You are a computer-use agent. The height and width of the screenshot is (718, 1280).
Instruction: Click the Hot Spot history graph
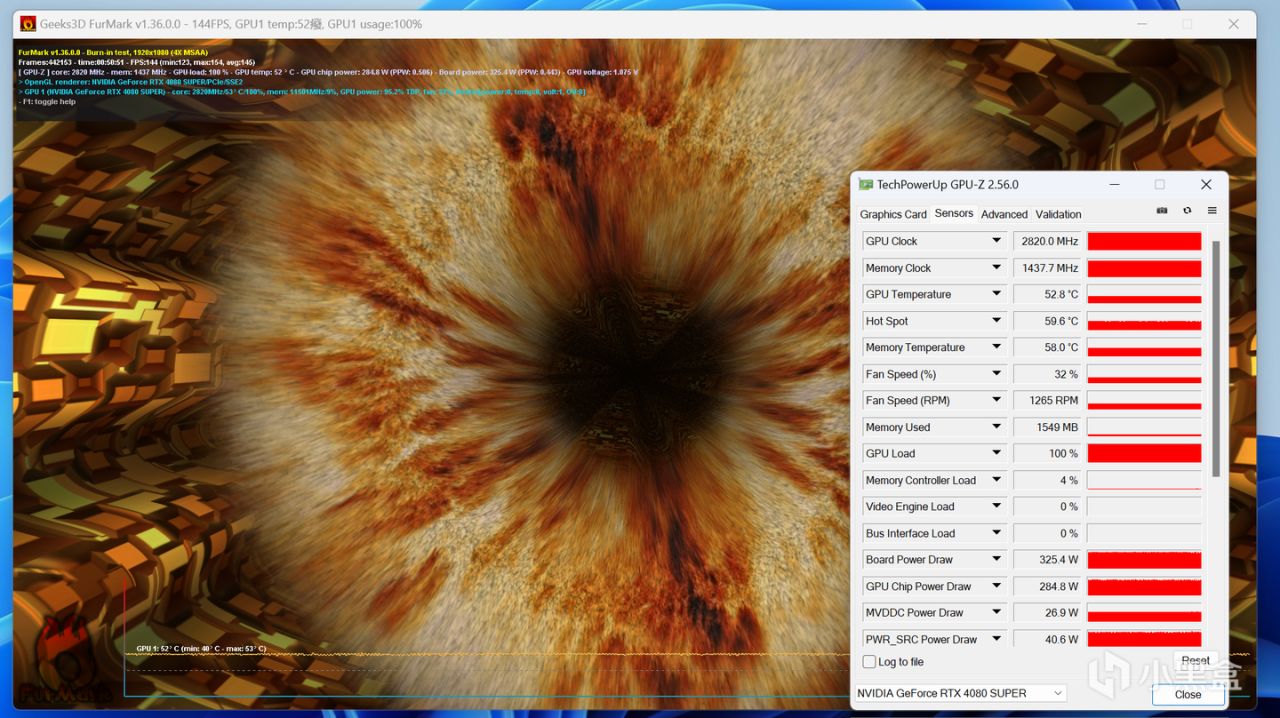pyautogui.click(x=1144, y=321)
